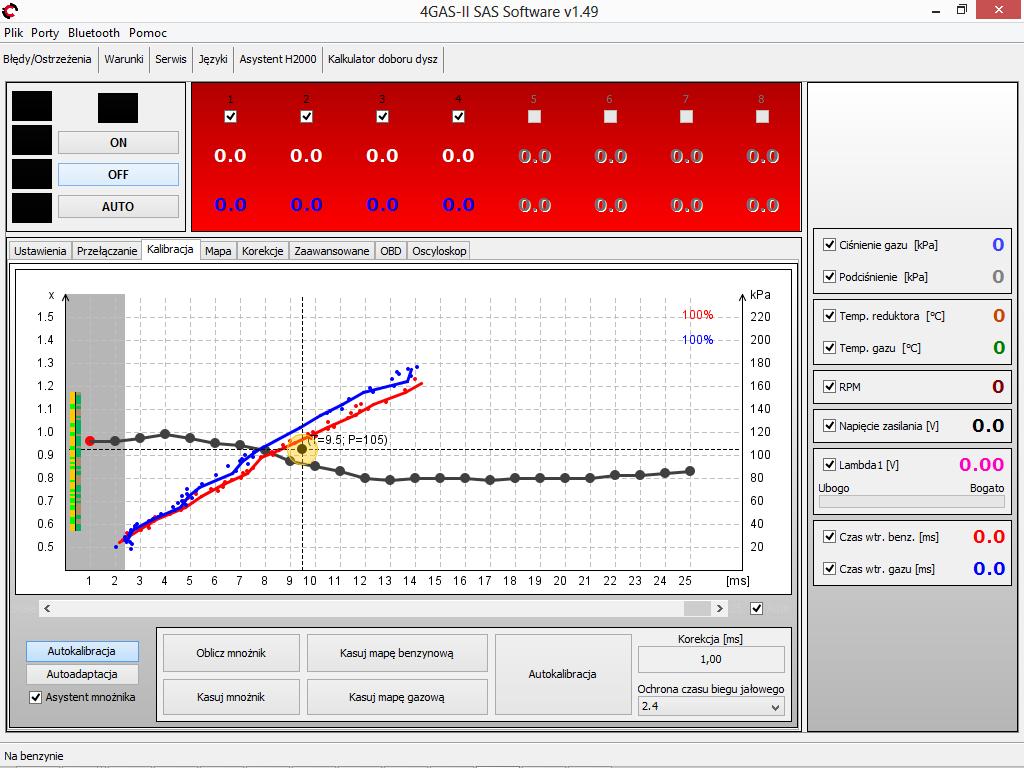Toggle injector 1 checkbox
This screenshot has width=1024, height=768.
(x=230, y=116)
